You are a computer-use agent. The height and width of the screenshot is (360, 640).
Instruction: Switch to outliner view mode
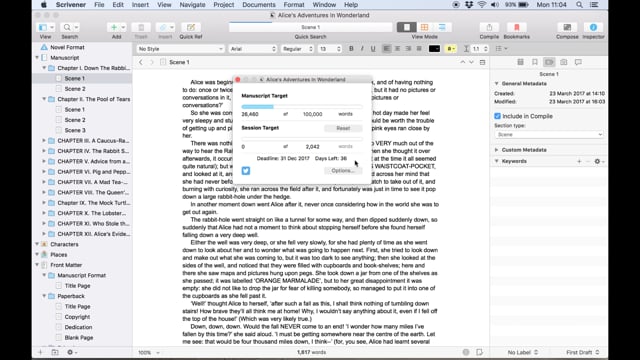442,27
